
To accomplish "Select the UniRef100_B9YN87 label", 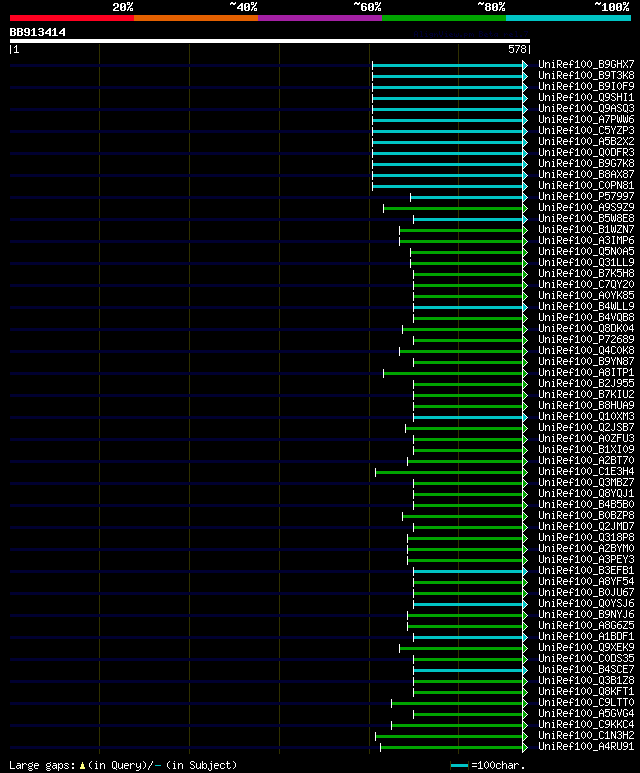I will 586,362.
